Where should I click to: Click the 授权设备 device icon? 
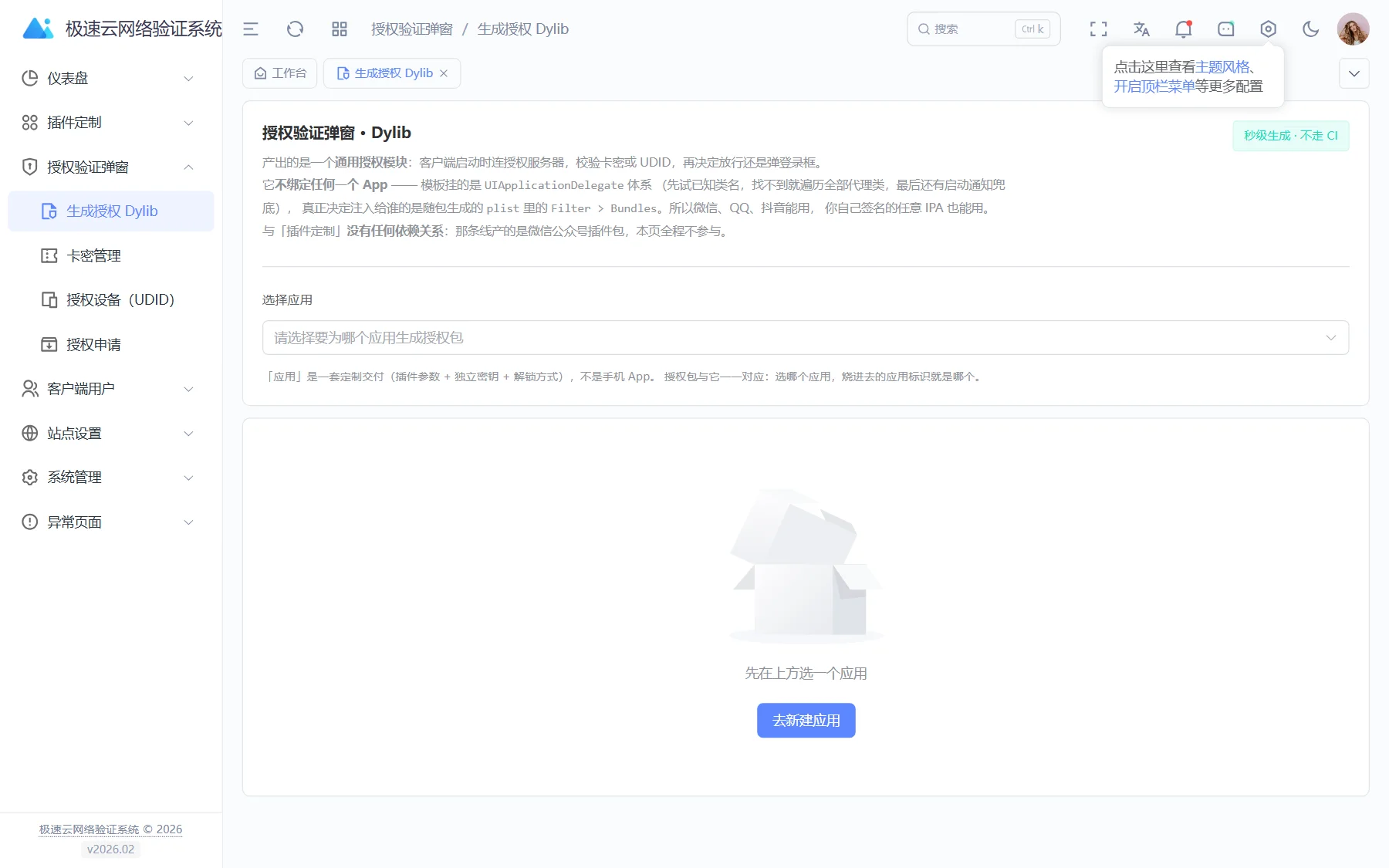click(49, 300)
